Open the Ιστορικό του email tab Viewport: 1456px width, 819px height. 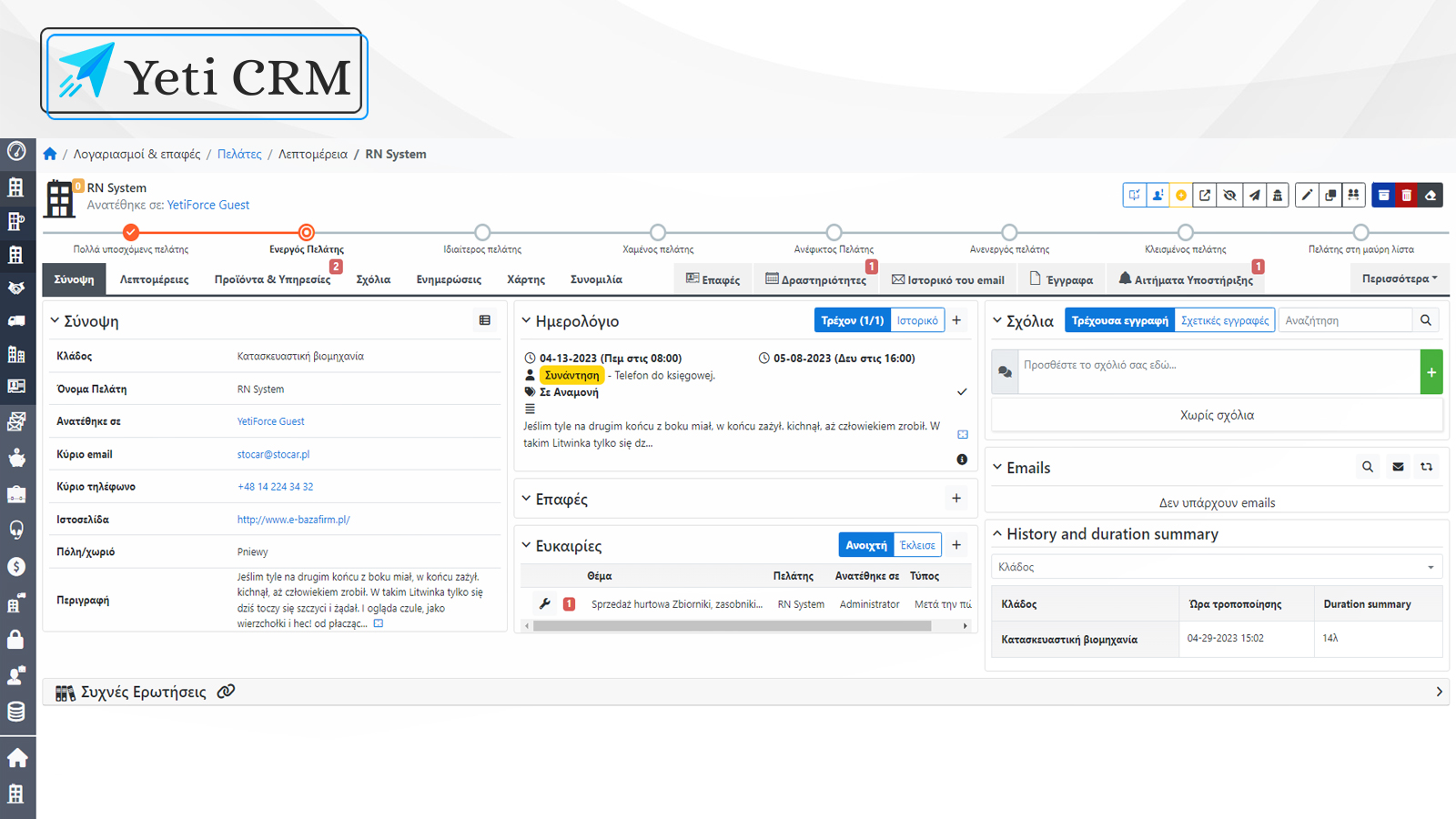(948, 279)
